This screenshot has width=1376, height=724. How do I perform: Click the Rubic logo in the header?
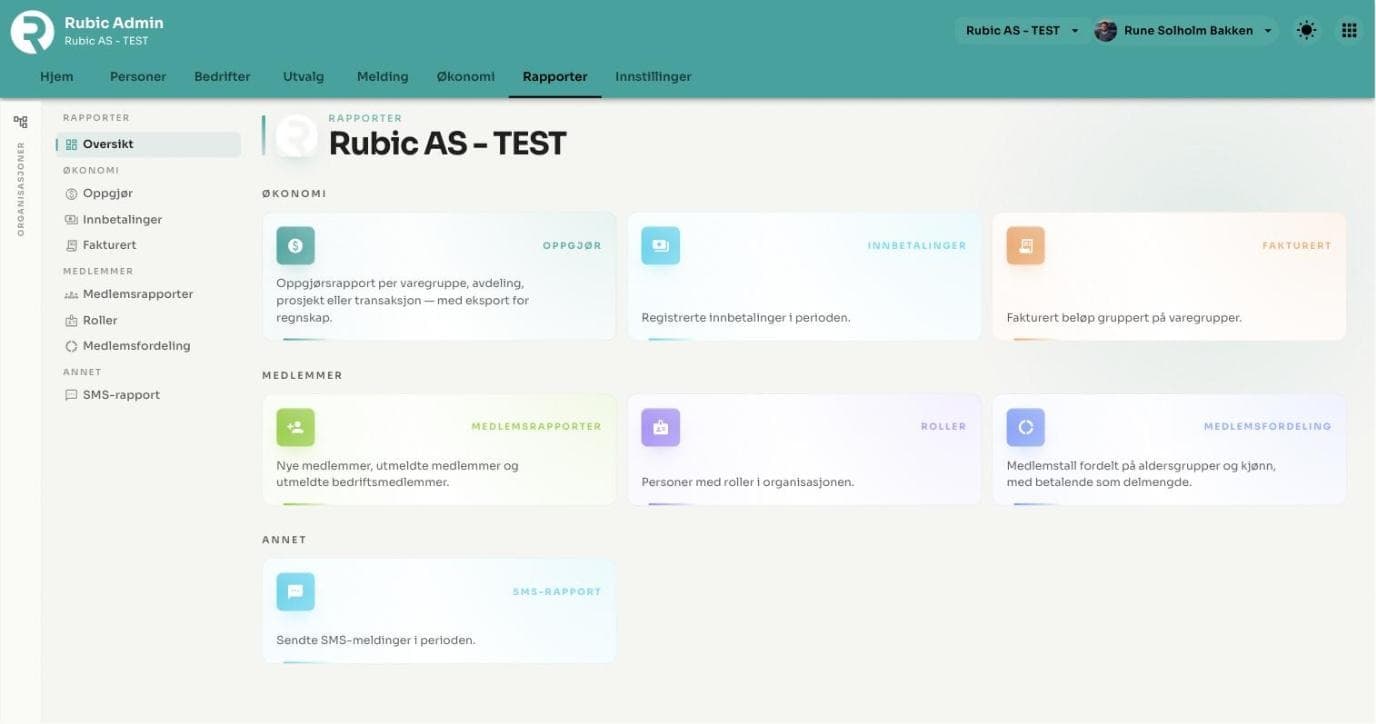pos(32,31)
